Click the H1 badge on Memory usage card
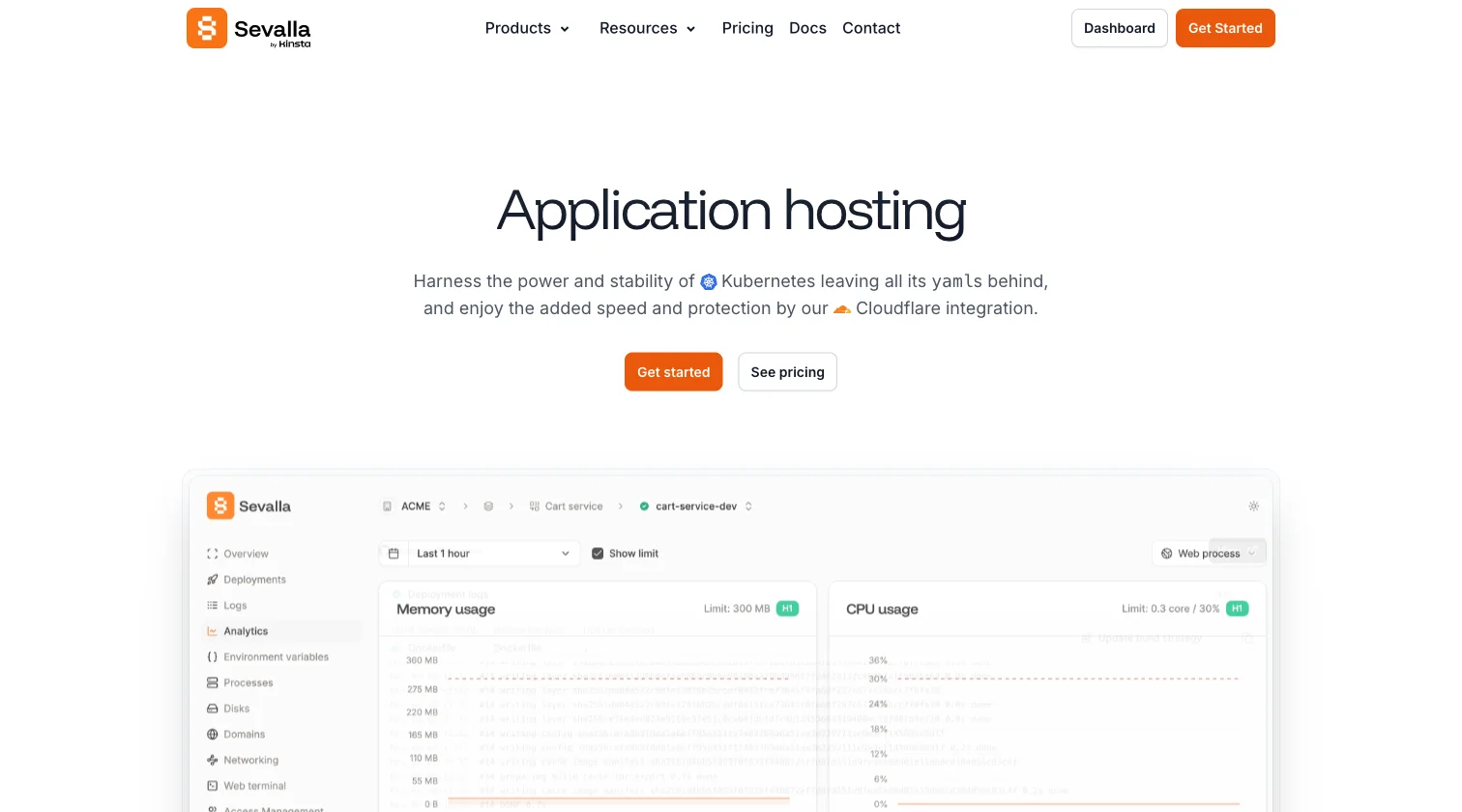This screenshot has width=1462, height=812. (788, 609)
